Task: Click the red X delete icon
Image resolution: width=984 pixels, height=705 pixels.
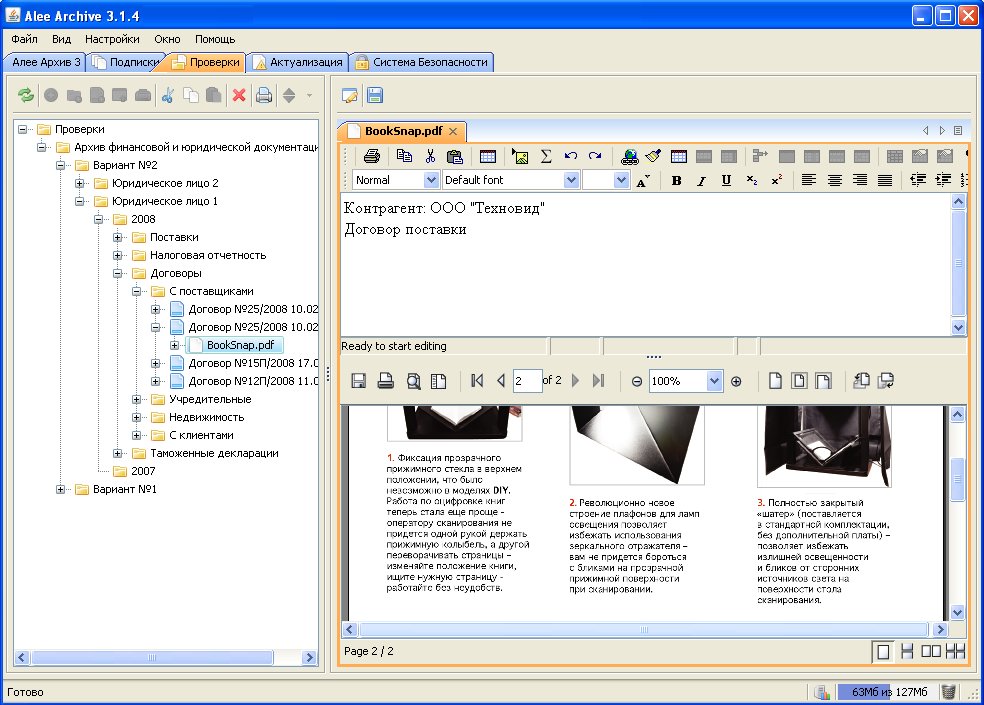Action: pyautogui.click(x=239, y=96)
